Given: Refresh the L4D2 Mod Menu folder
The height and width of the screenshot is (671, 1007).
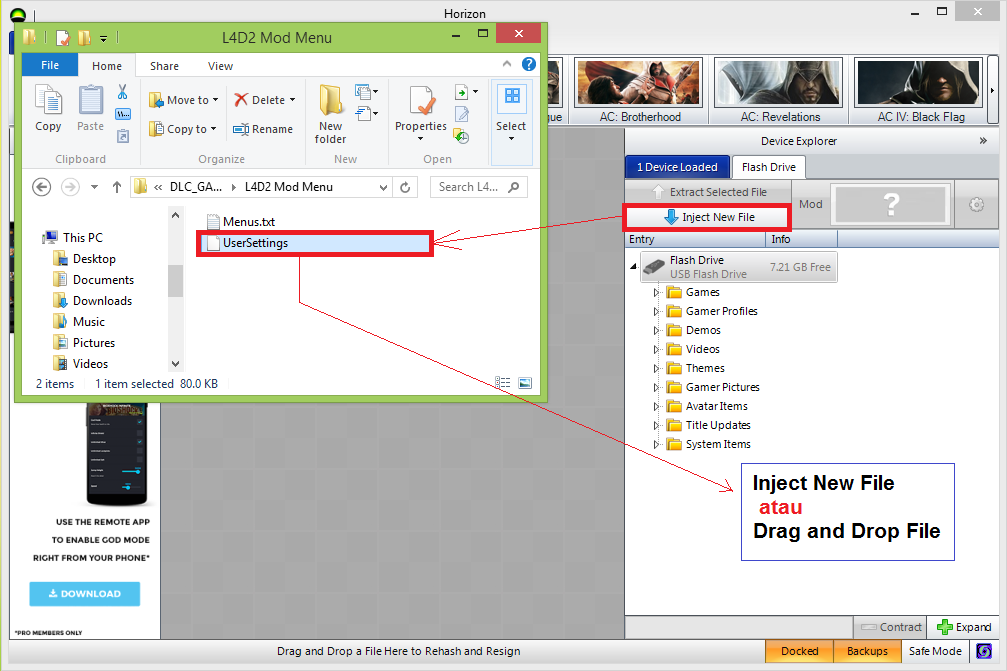Looking at the screenshot, I should tap(405, 187).
